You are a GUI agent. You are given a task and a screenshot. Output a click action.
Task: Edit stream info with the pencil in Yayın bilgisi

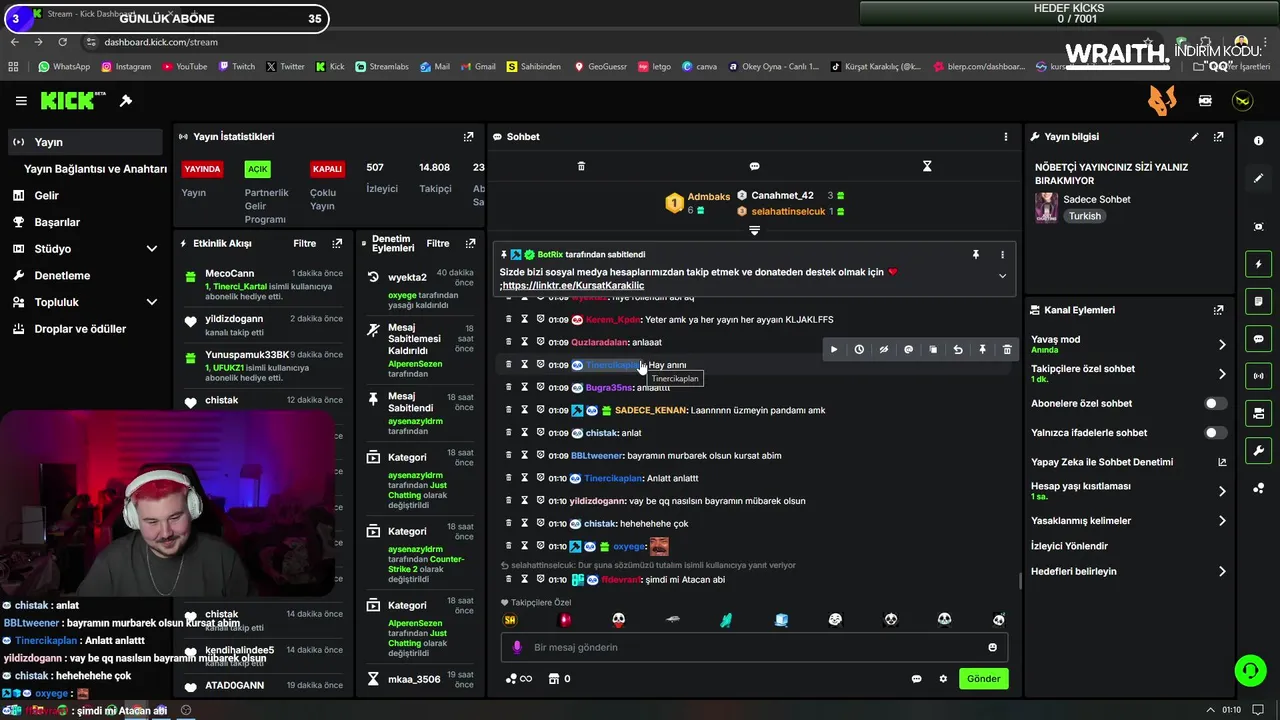(1194, 137)
